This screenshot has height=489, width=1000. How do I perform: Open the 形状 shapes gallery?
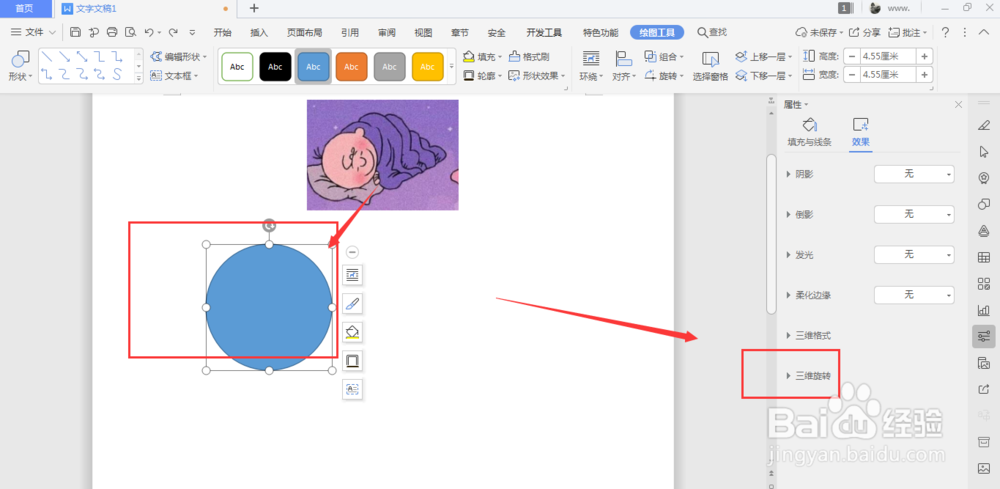click(x=20, y=66)
